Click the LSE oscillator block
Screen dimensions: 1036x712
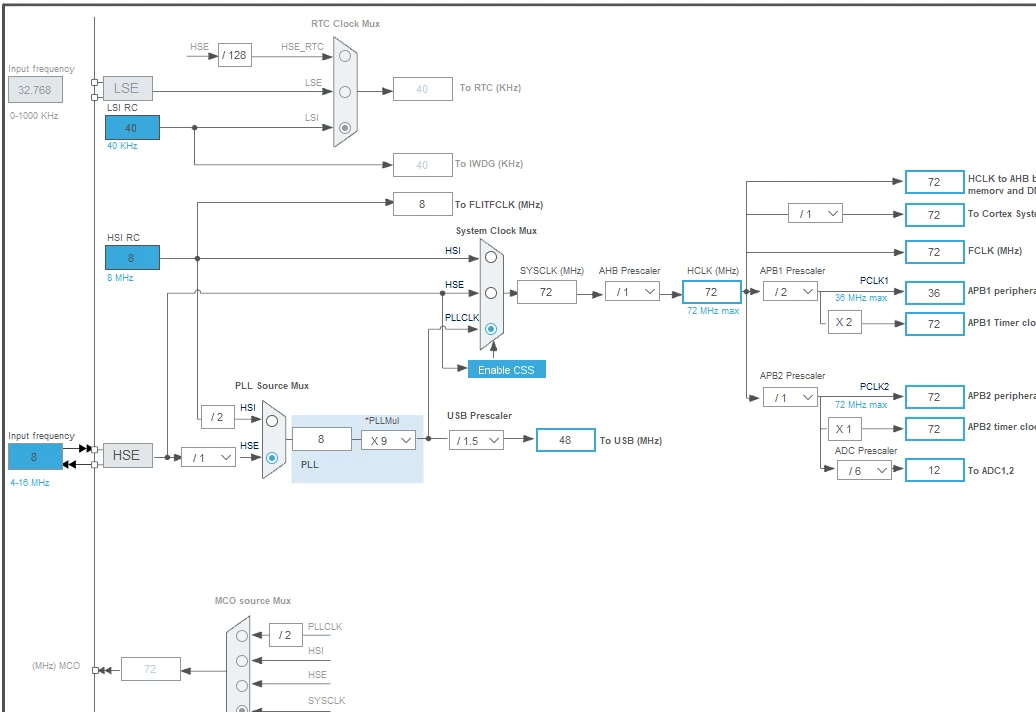(128, 89)
